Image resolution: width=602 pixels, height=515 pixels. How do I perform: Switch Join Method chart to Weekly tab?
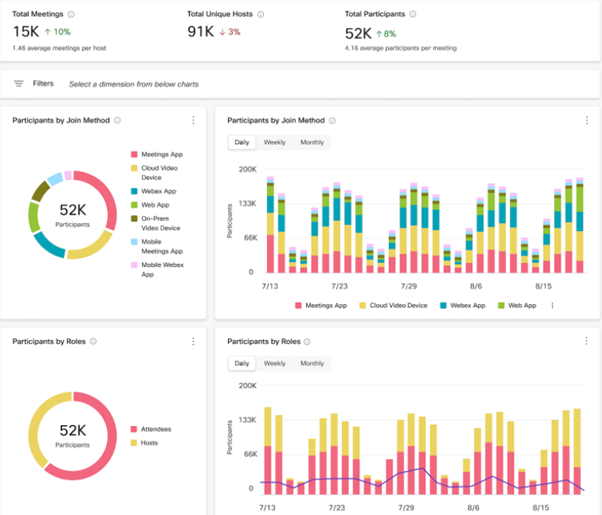click(274, 143)
